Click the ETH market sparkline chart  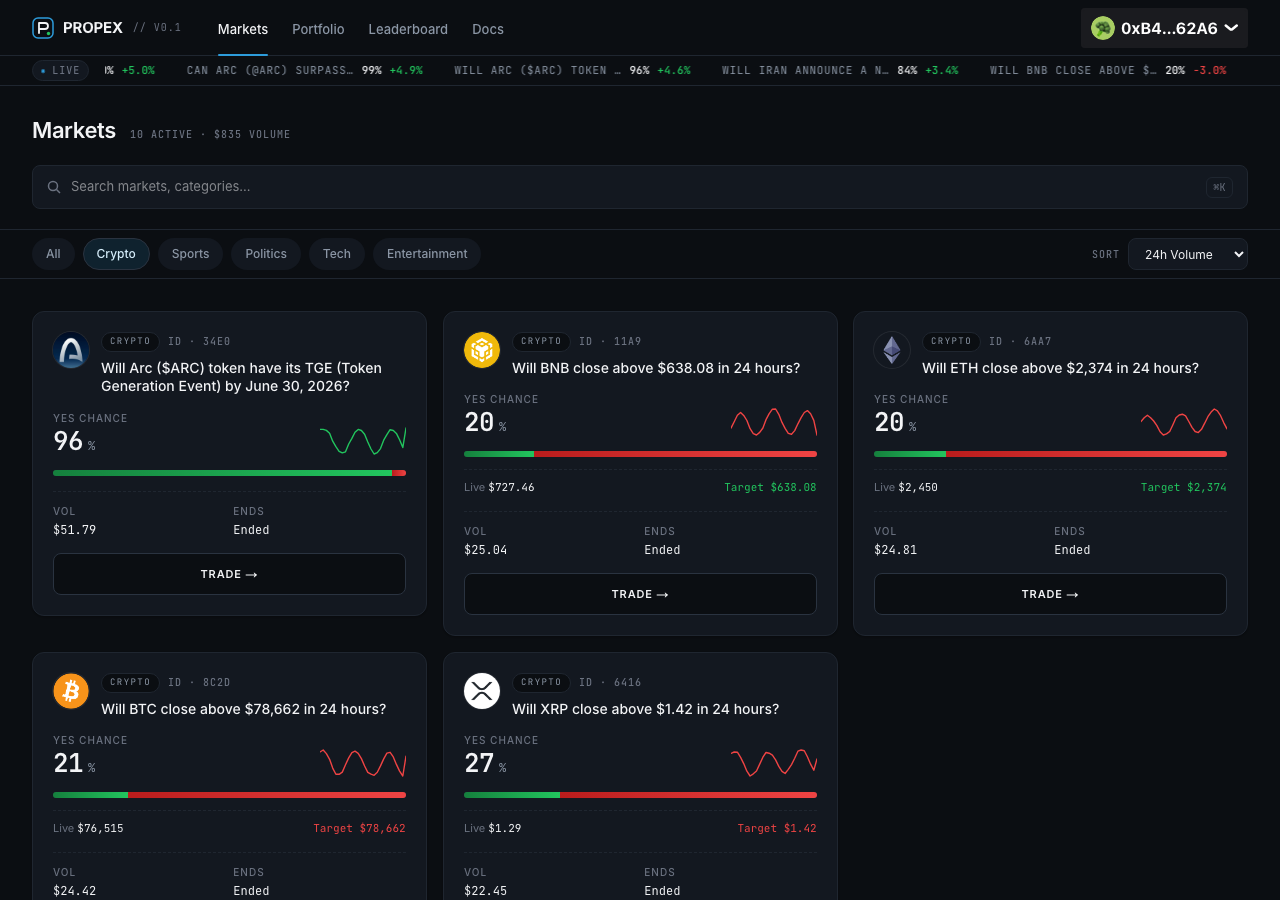pos(1184,421)
